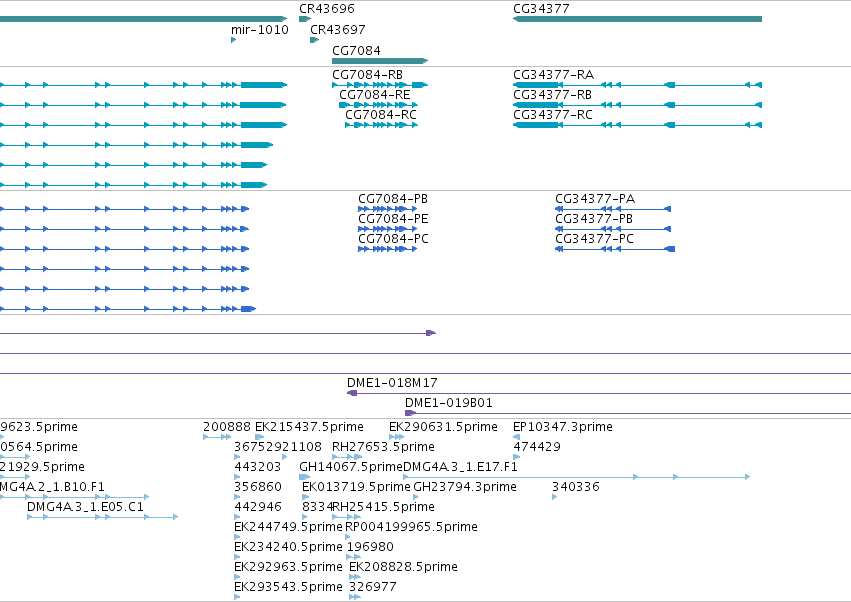Click the 474429 feature label
This screenshot has height=602, width=851.
point(537,447)
